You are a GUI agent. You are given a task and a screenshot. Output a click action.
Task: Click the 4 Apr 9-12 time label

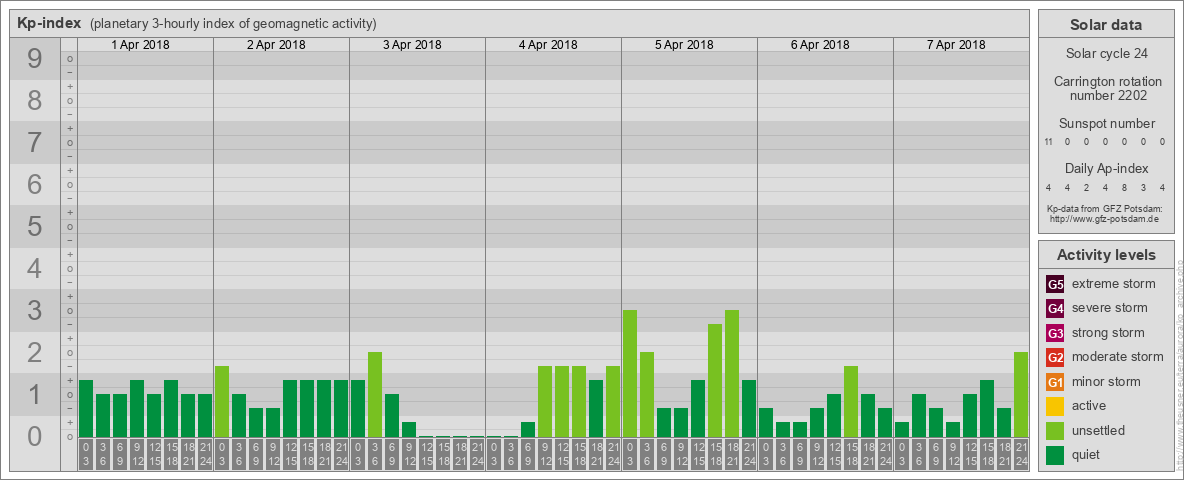coord(544,456)
